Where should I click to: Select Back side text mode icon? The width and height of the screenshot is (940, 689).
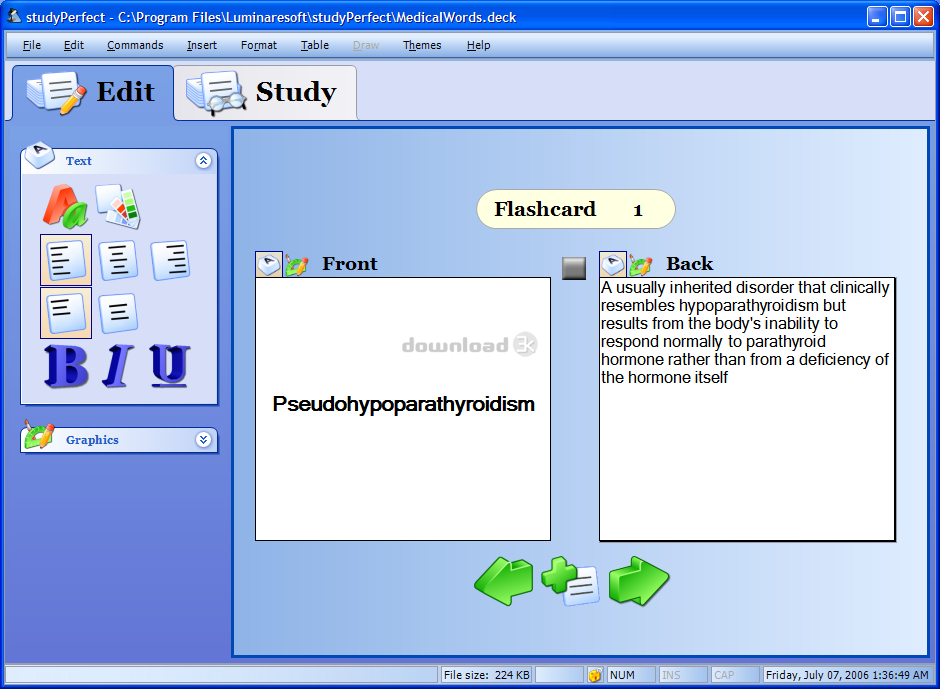(613, 264)
